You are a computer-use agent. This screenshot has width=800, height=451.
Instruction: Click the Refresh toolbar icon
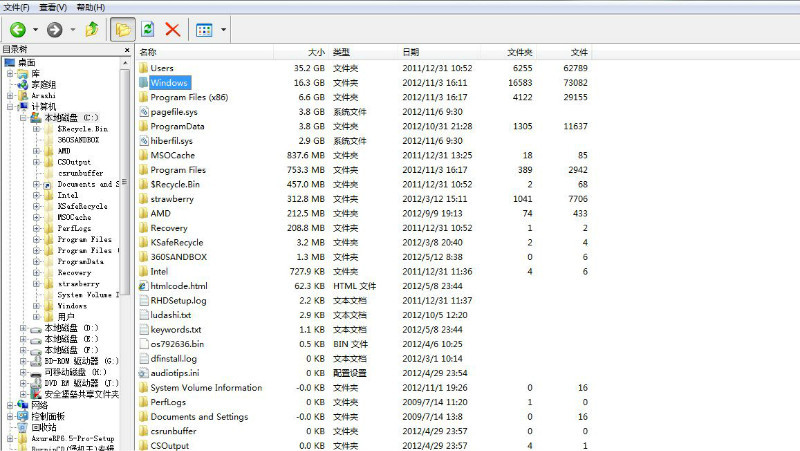(x=148, y=29)
